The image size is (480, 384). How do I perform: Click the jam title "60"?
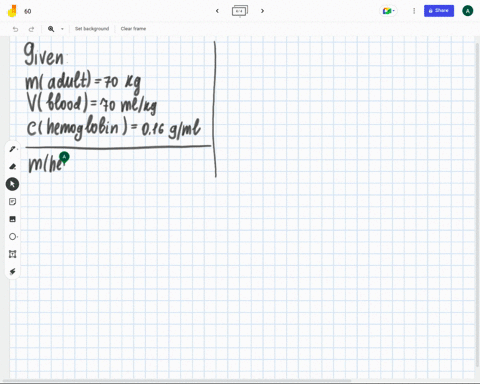pyautogui.click(x=28, y=11)
